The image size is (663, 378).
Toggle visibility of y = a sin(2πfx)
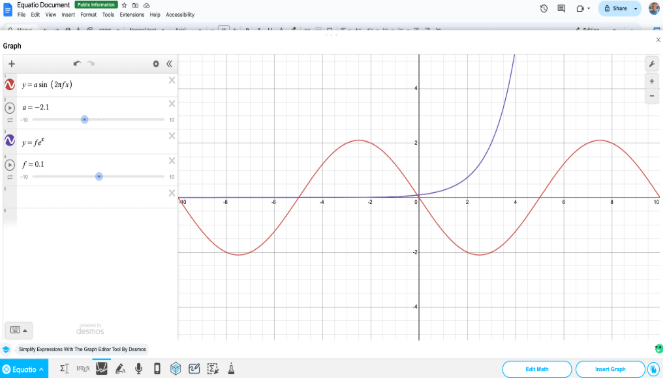click(x=10, y=85)
